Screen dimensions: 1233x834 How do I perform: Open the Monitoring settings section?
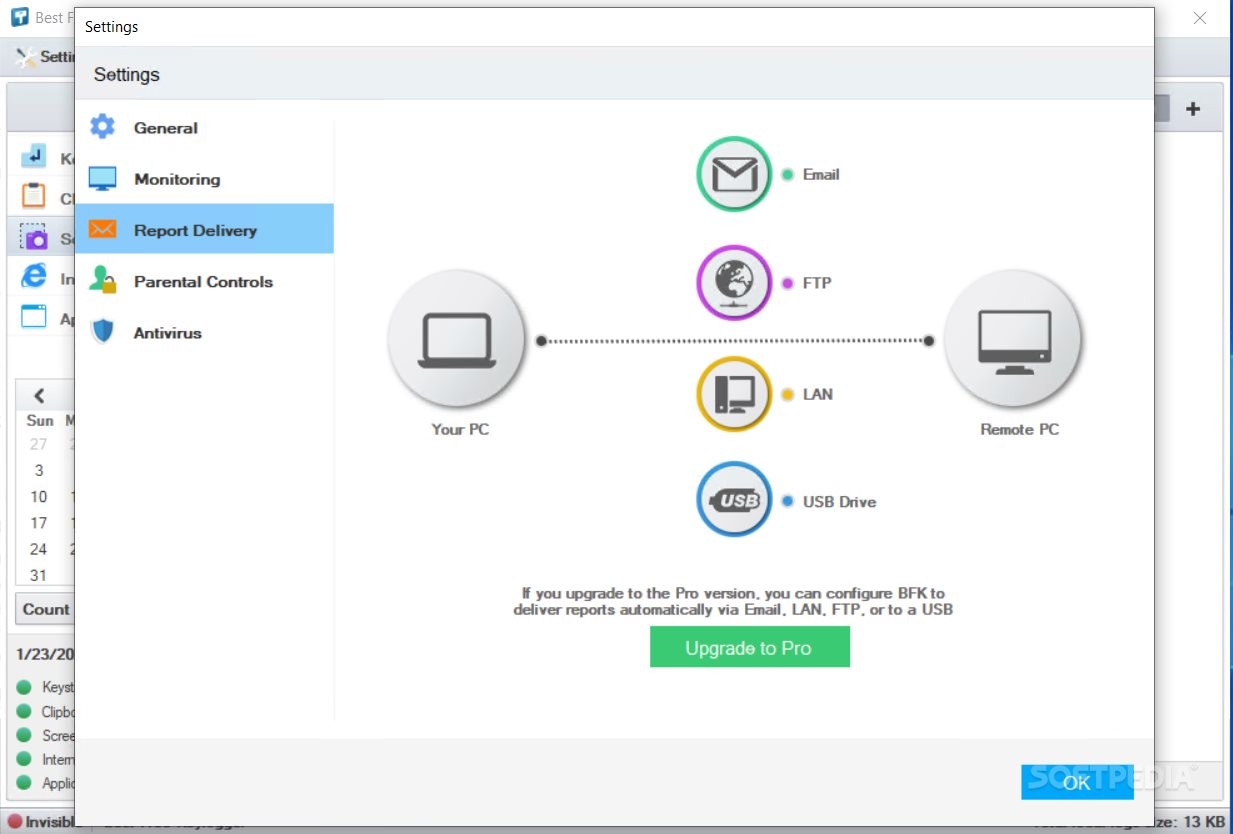(204, 179)
